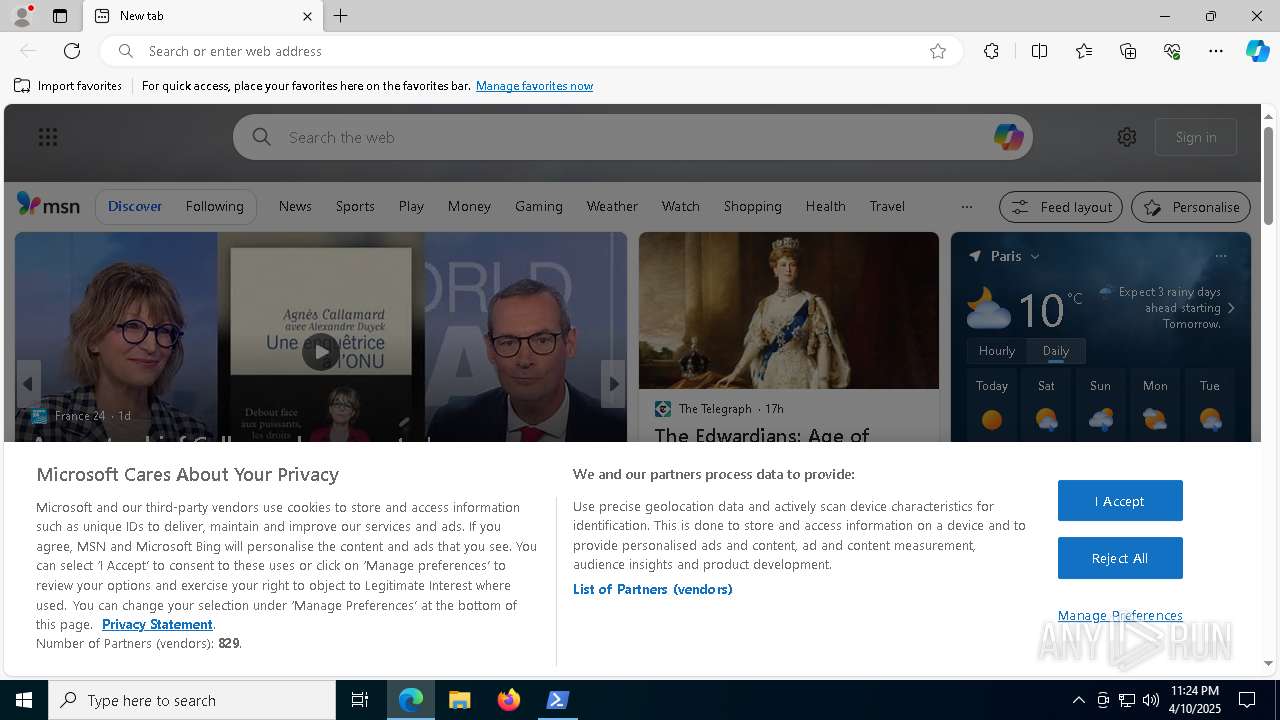1280x720 pixels.
Task: Launch Firefox from taskbar
Action: pos(509,700)
